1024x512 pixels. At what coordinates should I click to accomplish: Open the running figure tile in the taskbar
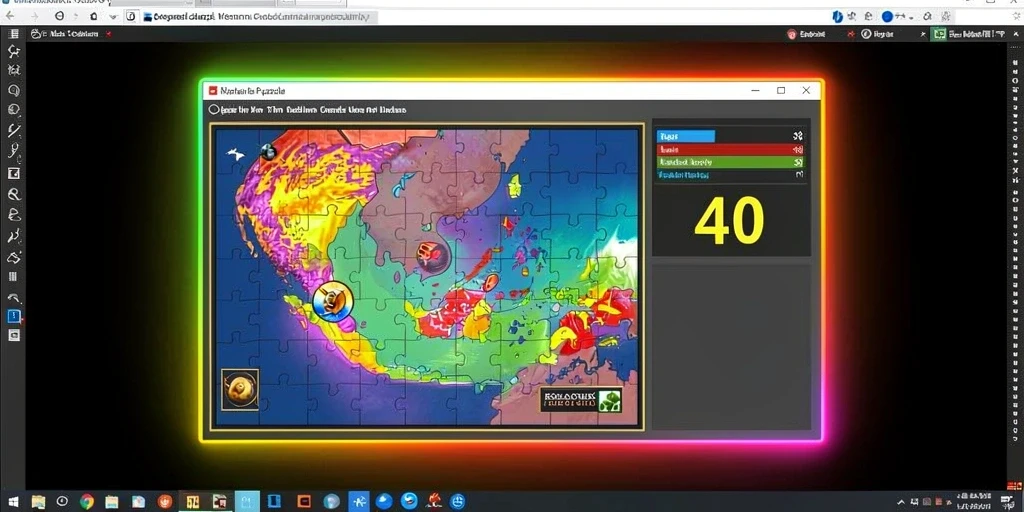tap(359, 502)
